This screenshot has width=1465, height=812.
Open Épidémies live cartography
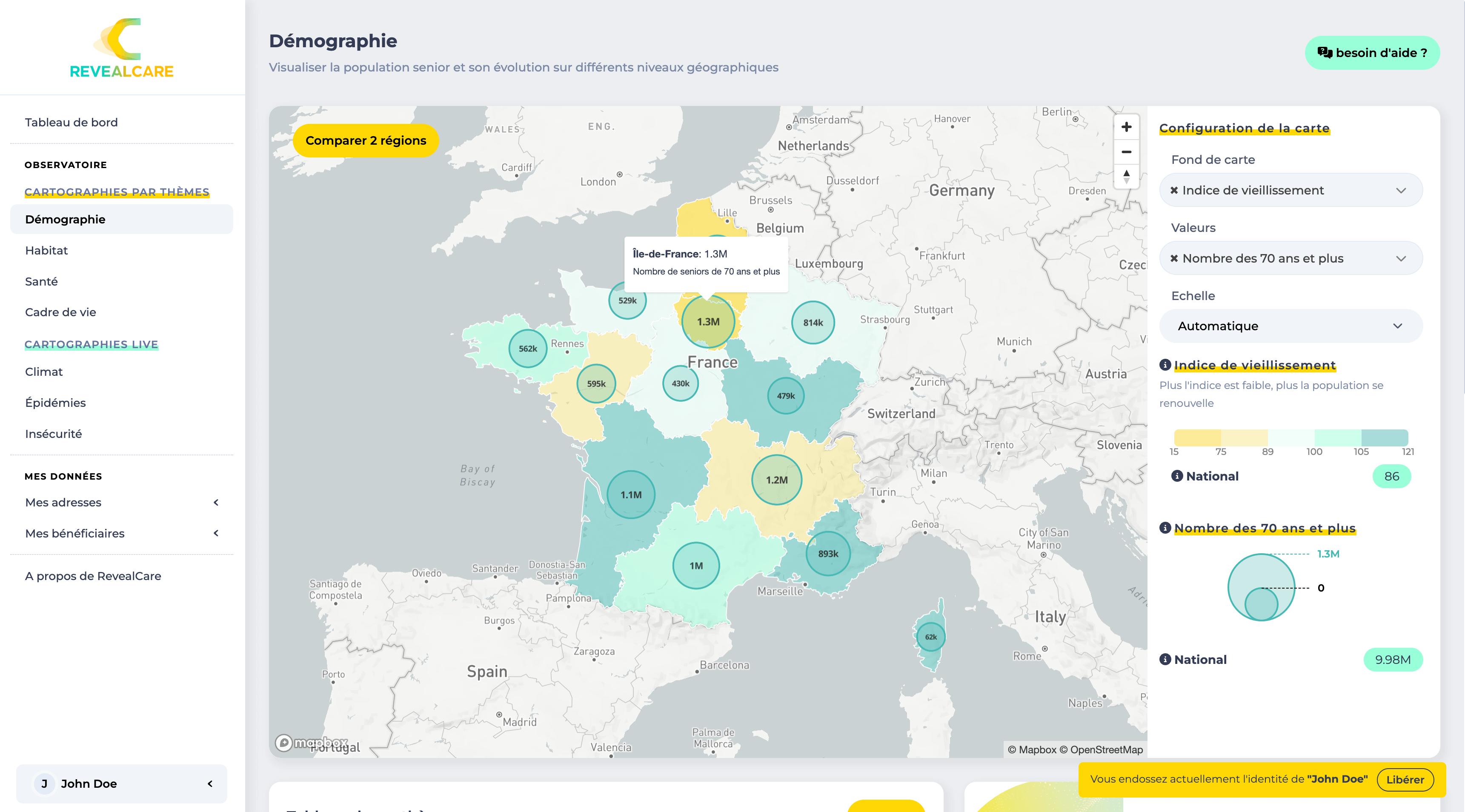click(55, 403)
